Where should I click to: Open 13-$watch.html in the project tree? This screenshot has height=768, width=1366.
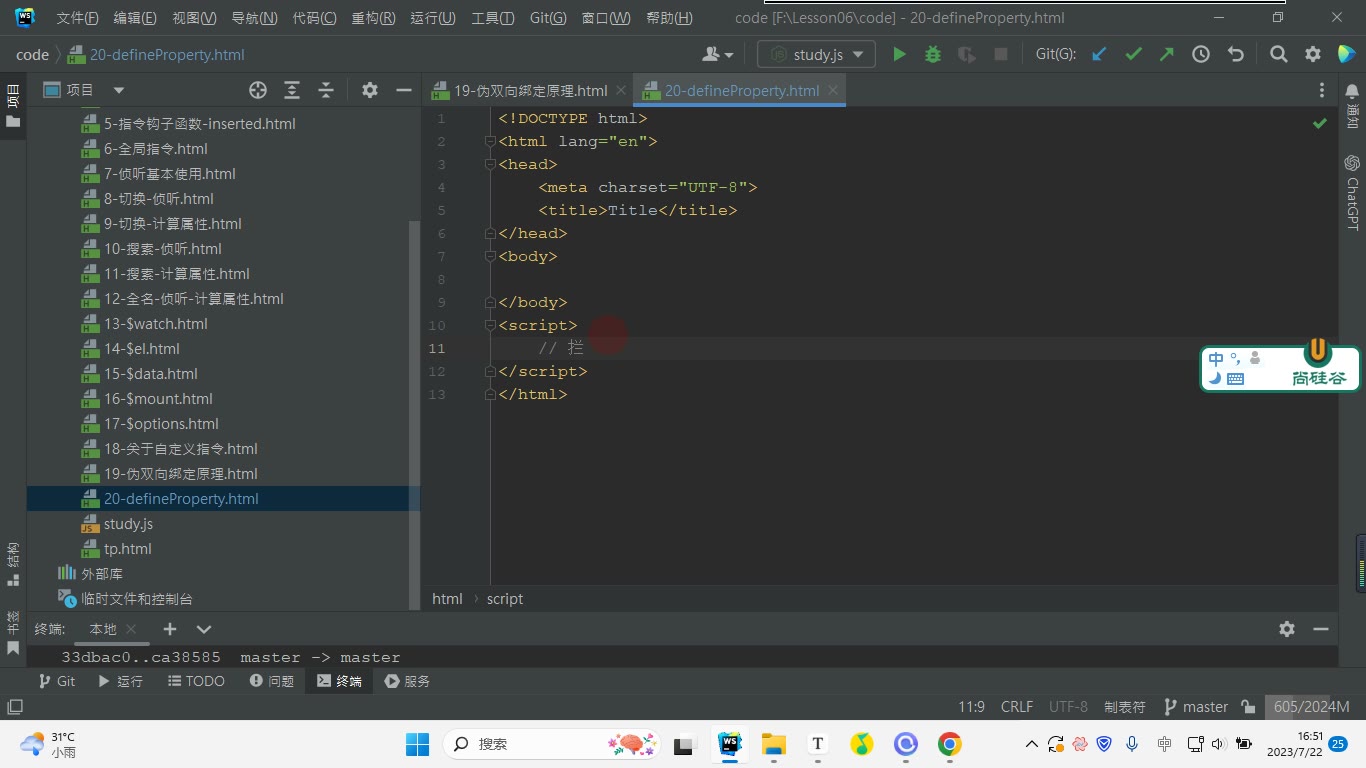[x=156, y=324]
